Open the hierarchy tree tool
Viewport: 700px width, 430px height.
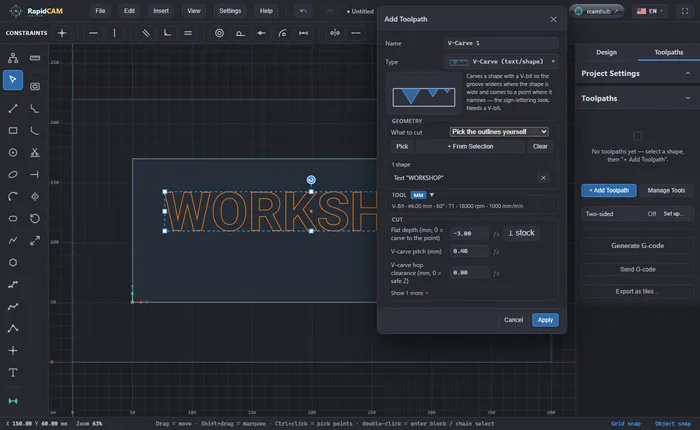pos(12,58)
